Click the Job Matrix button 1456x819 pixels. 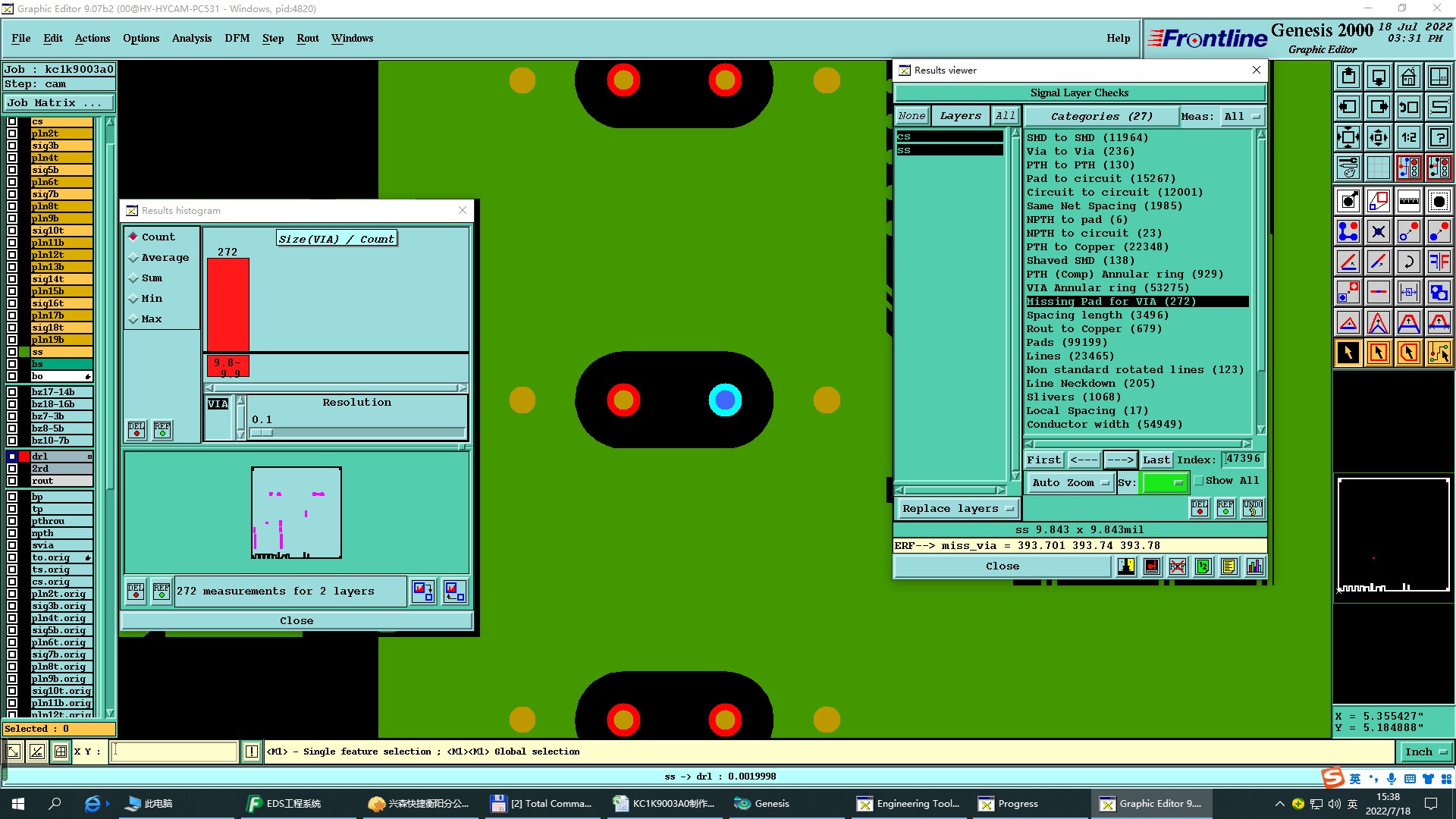point(58,102)
